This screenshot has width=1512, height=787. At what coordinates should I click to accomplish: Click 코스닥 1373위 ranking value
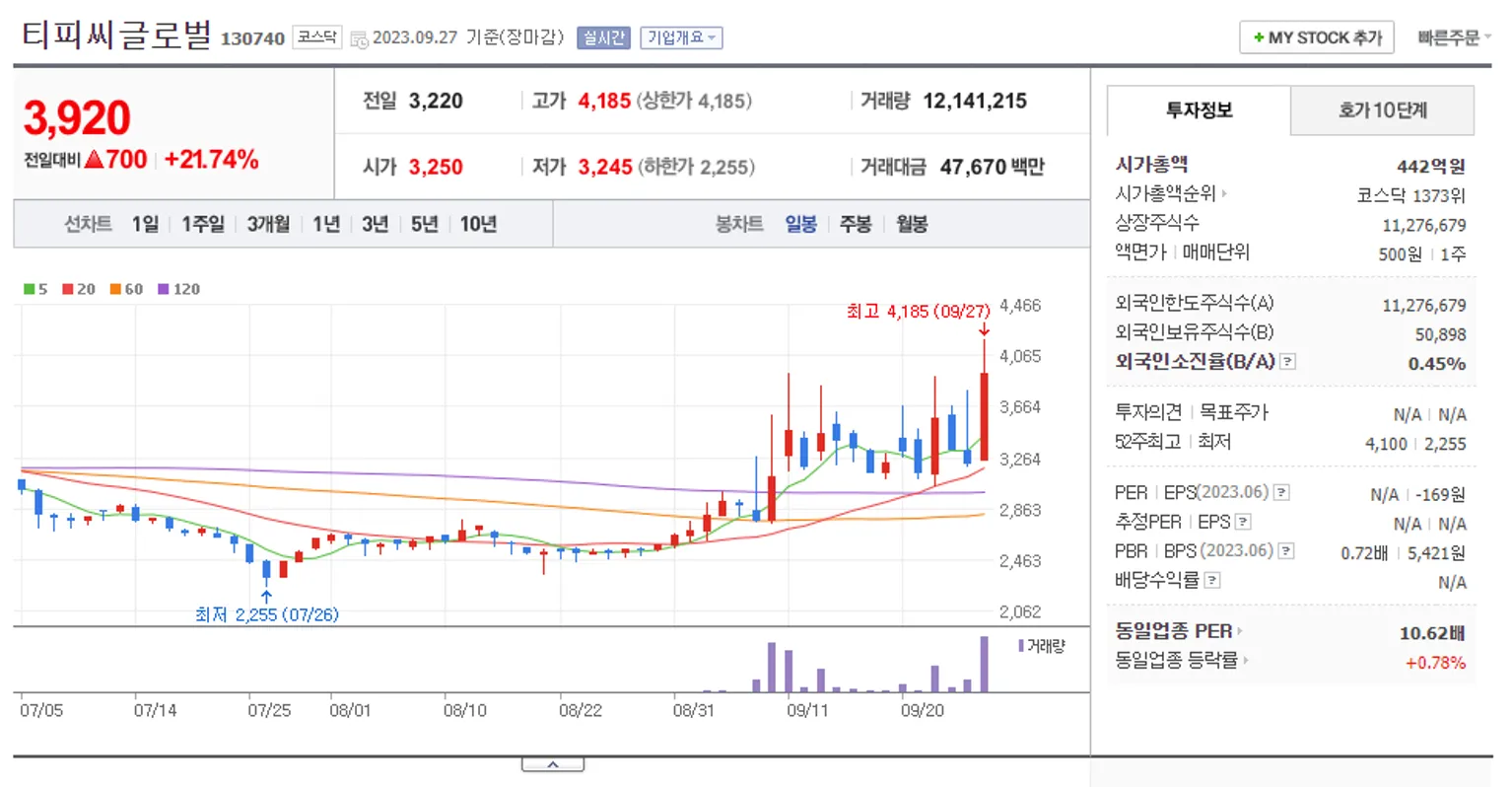tap(1411, 195)
